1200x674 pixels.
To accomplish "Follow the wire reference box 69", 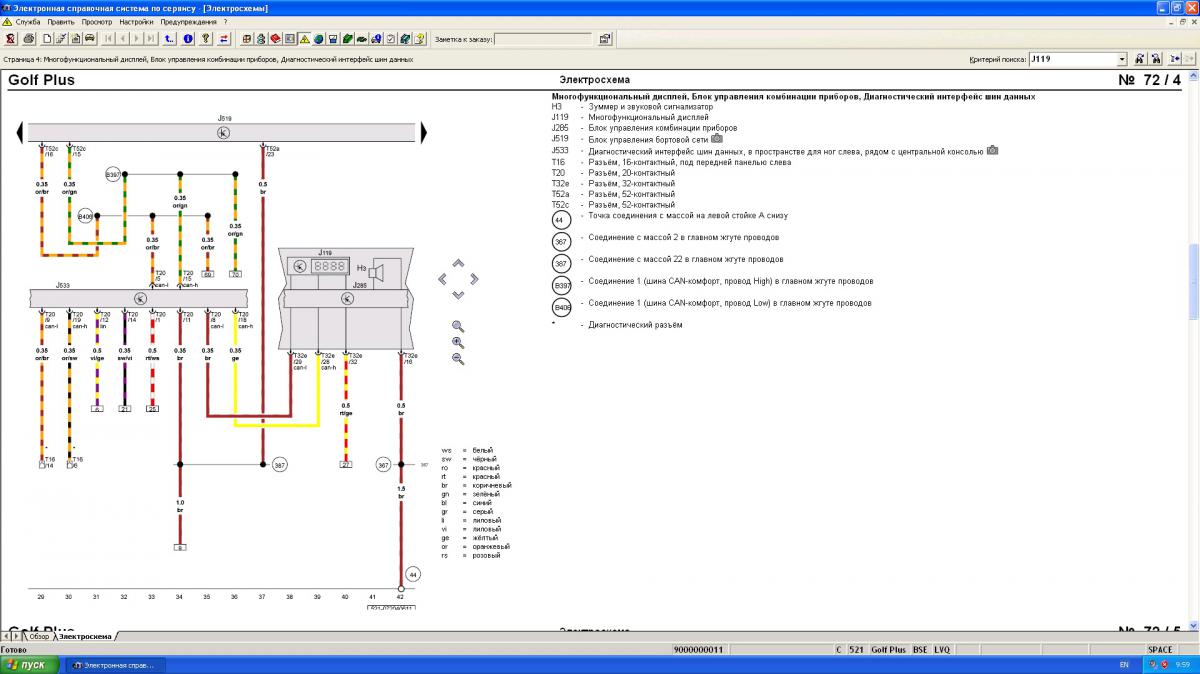I will click(207, 273).
